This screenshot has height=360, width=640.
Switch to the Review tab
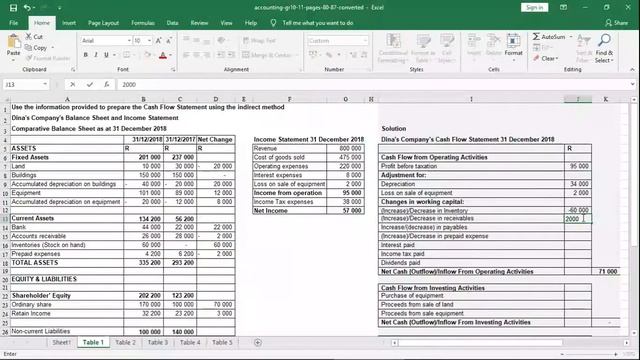pyautogui.click(x=199, y=23)
